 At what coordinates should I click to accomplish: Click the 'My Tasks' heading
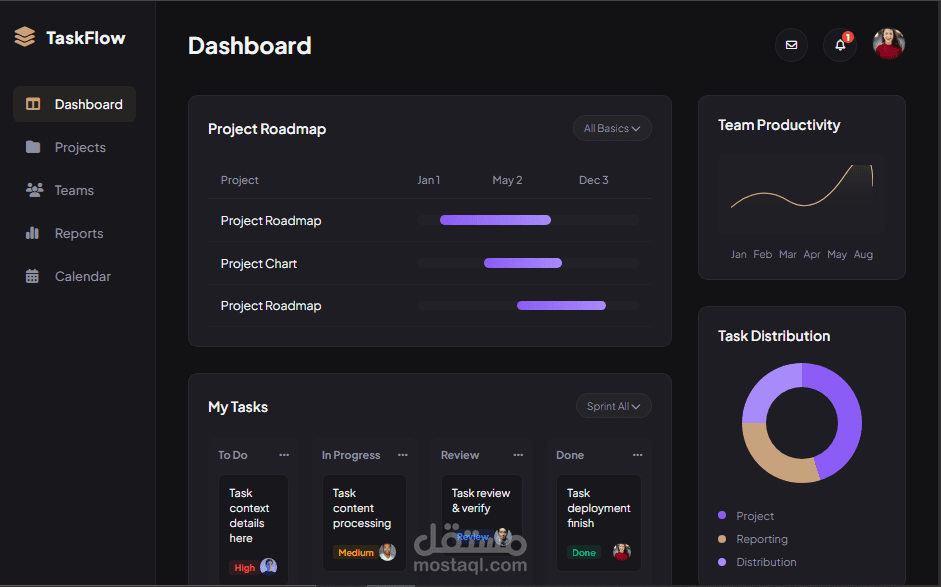238,407
